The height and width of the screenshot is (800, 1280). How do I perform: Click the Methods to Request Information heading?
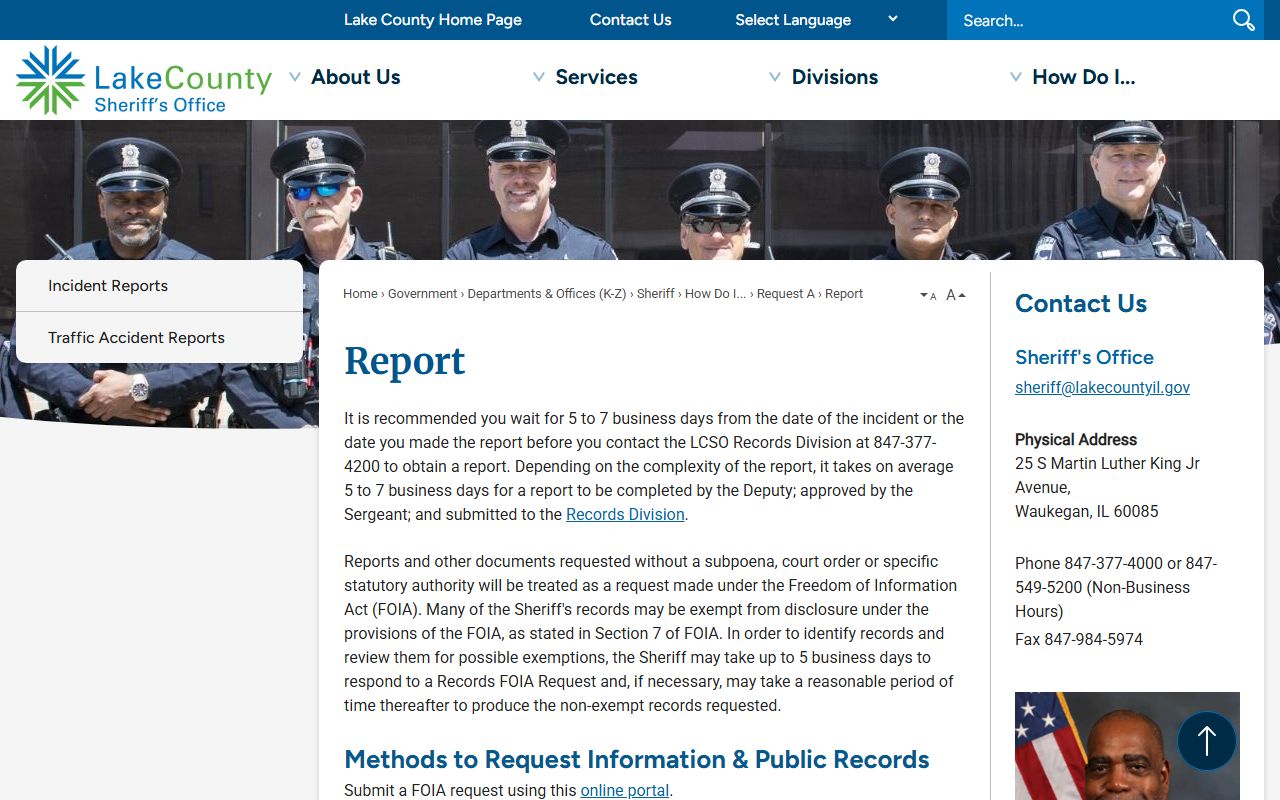point(637,760)
